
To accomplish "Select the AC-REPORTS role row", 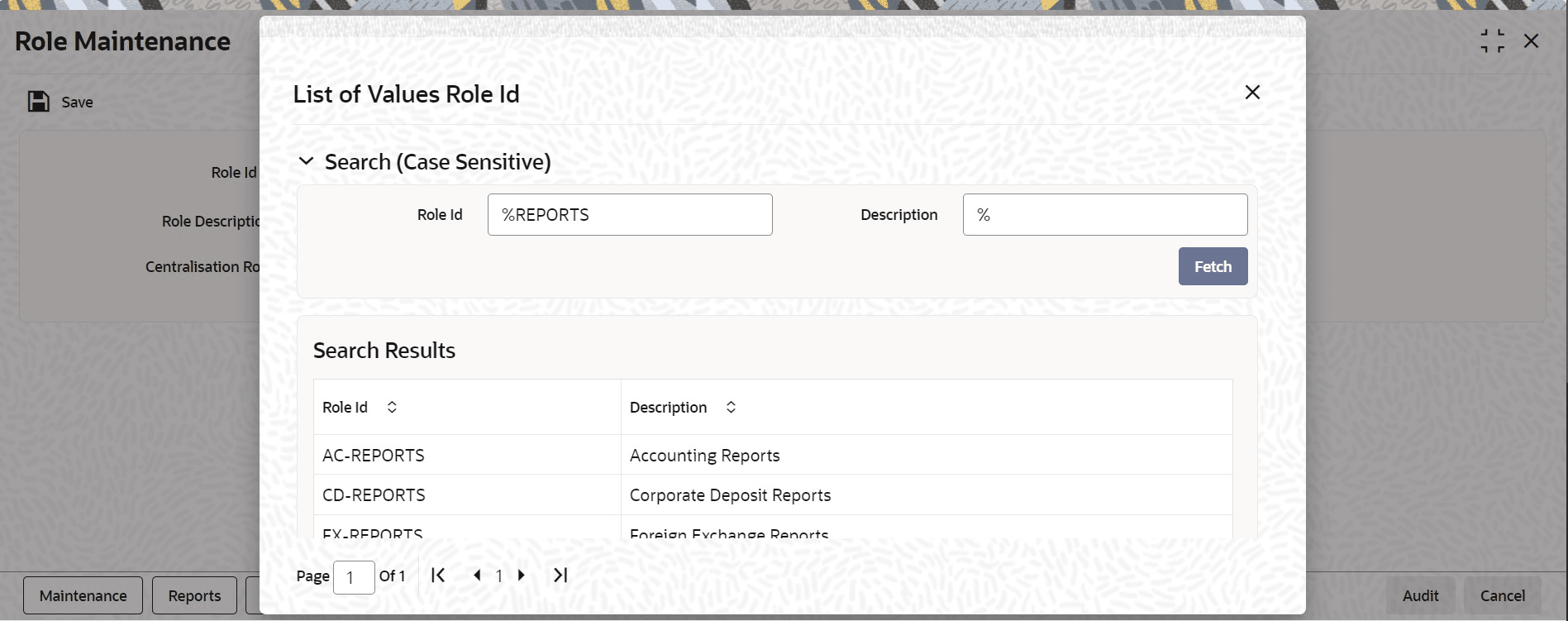I will tap(773, 455).
